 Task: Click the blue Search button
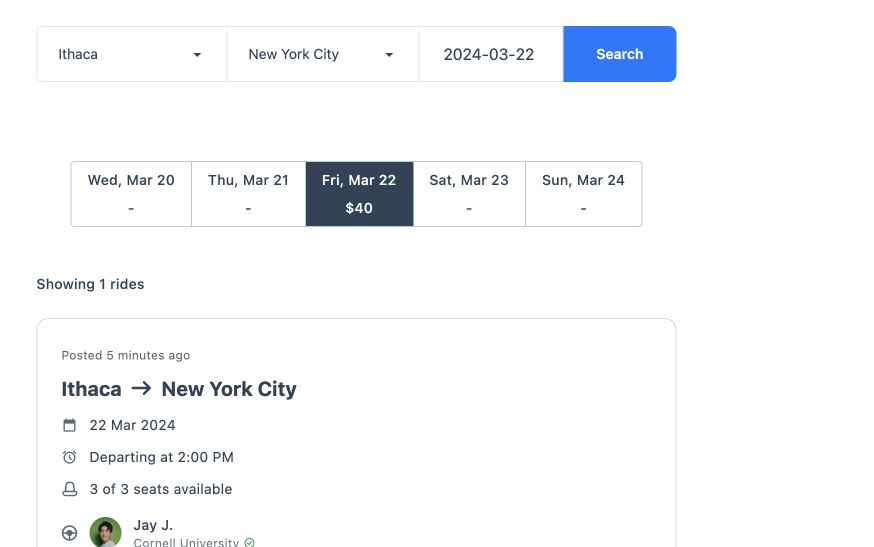click(620, 54)
